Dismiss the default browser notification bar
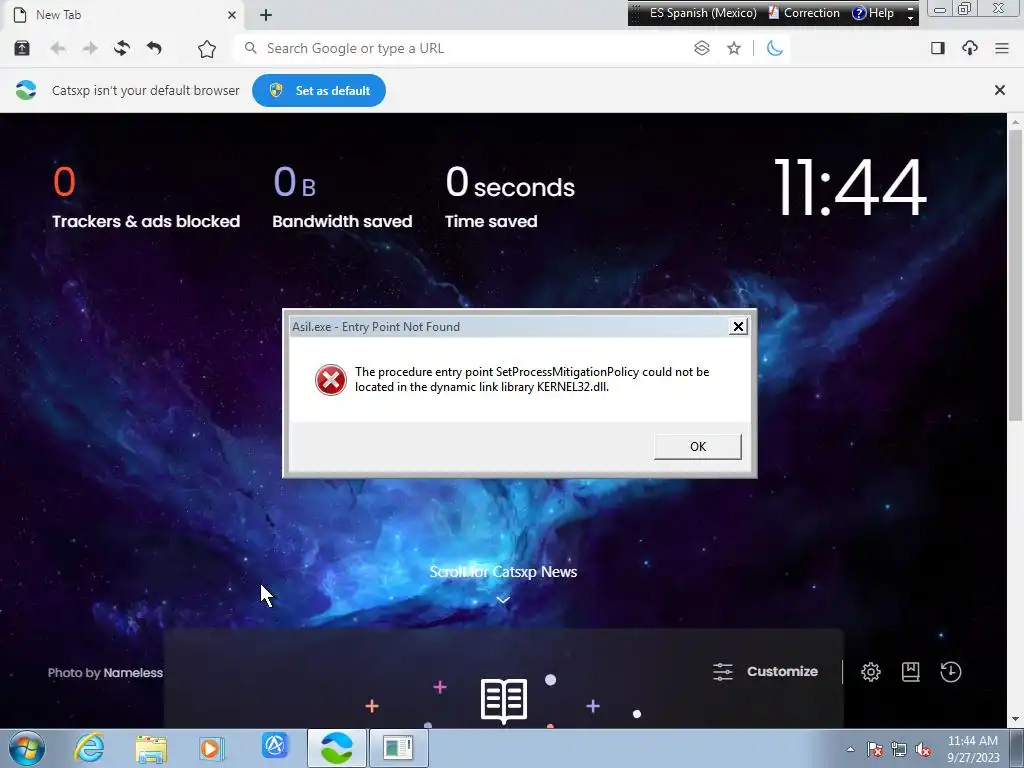The image size is (1024, 768). pos(999,90)
